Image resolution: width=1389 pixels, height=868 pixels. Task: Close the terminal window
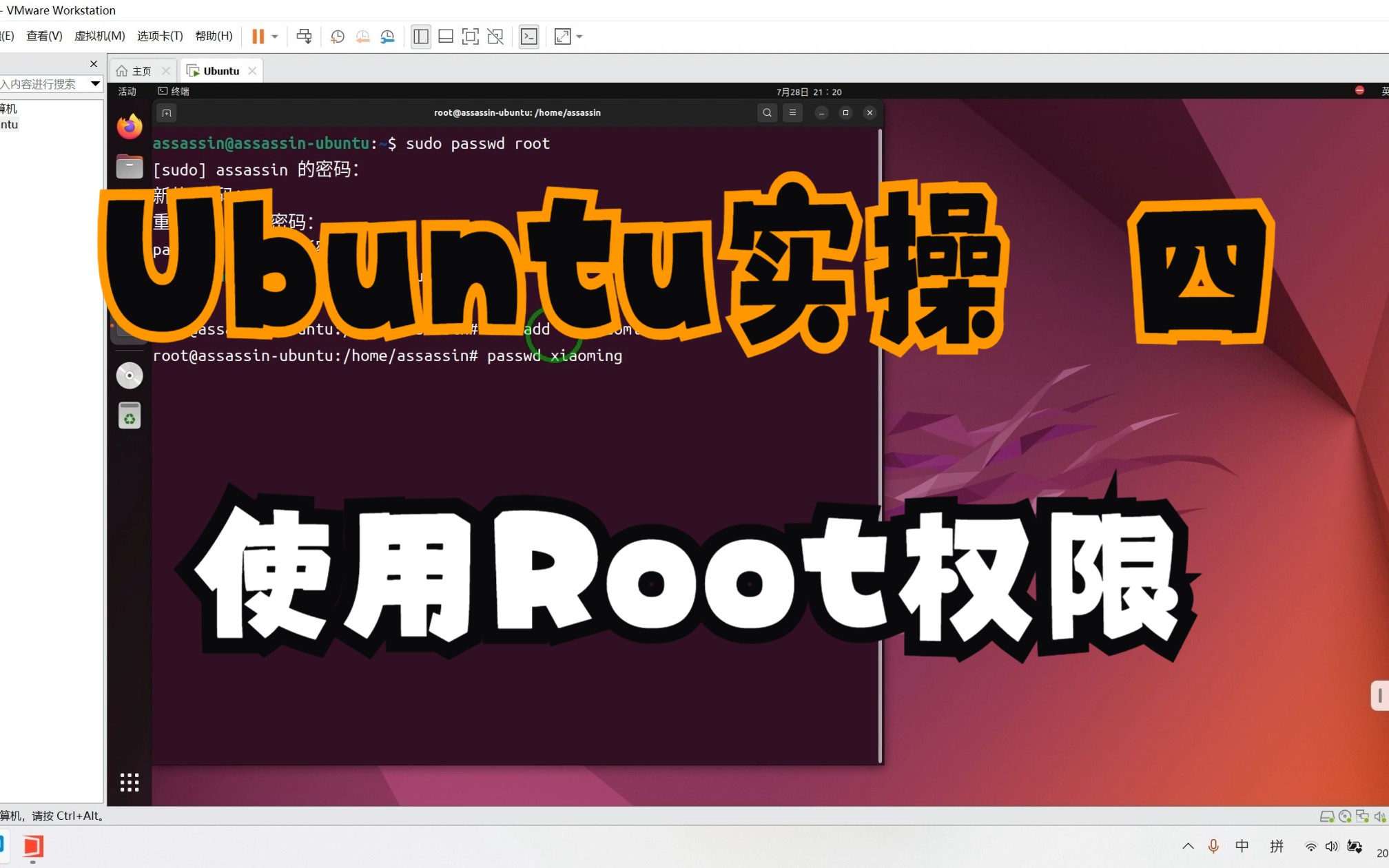[x=870, y=113]
